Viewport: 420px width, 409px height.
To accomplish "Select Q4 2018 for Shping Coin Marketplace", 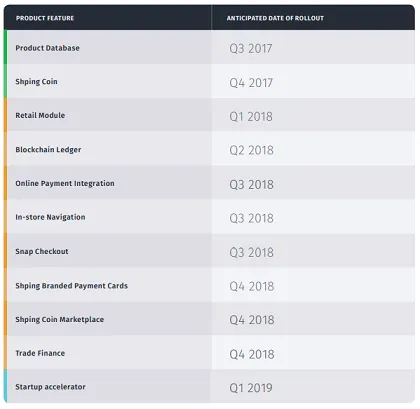I will click(x=252, y=320).
